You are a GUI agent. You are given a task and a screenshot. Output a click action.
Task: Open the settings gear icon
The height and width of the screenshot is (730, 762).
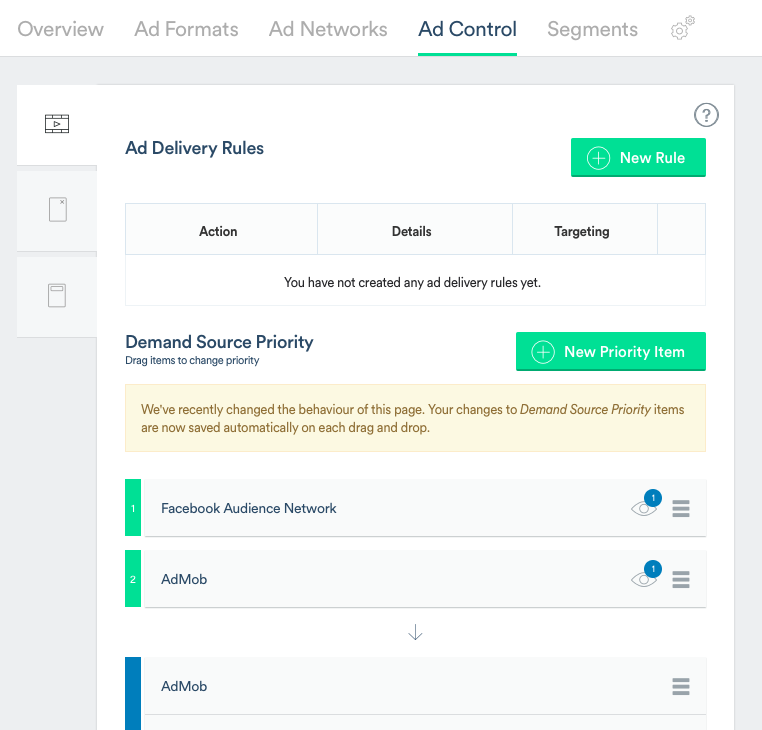coord(682,29)
